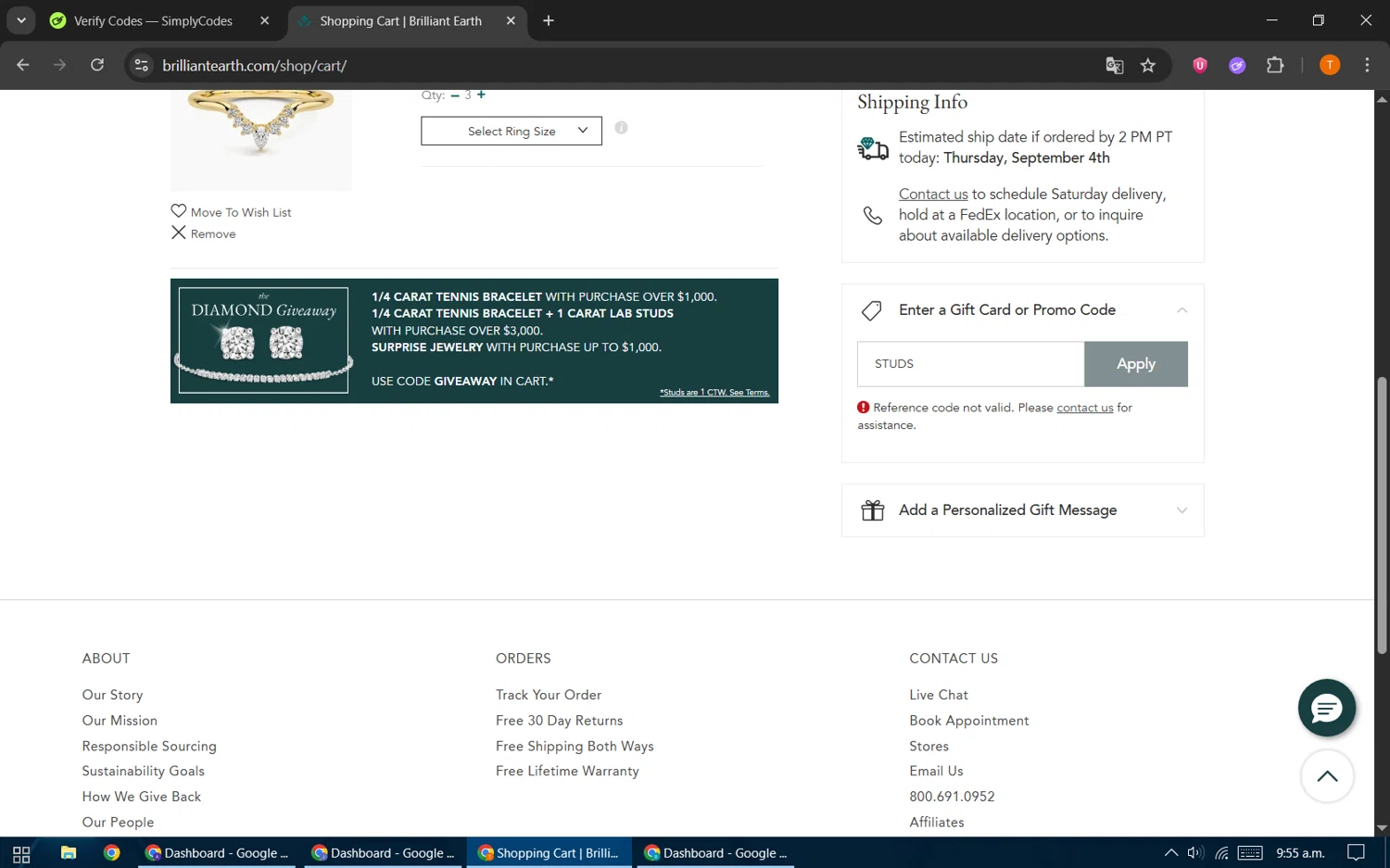The height and width of the screenshot is (868, 1390).
Task: Open Track Your Order link
Action: pos(549,695)
